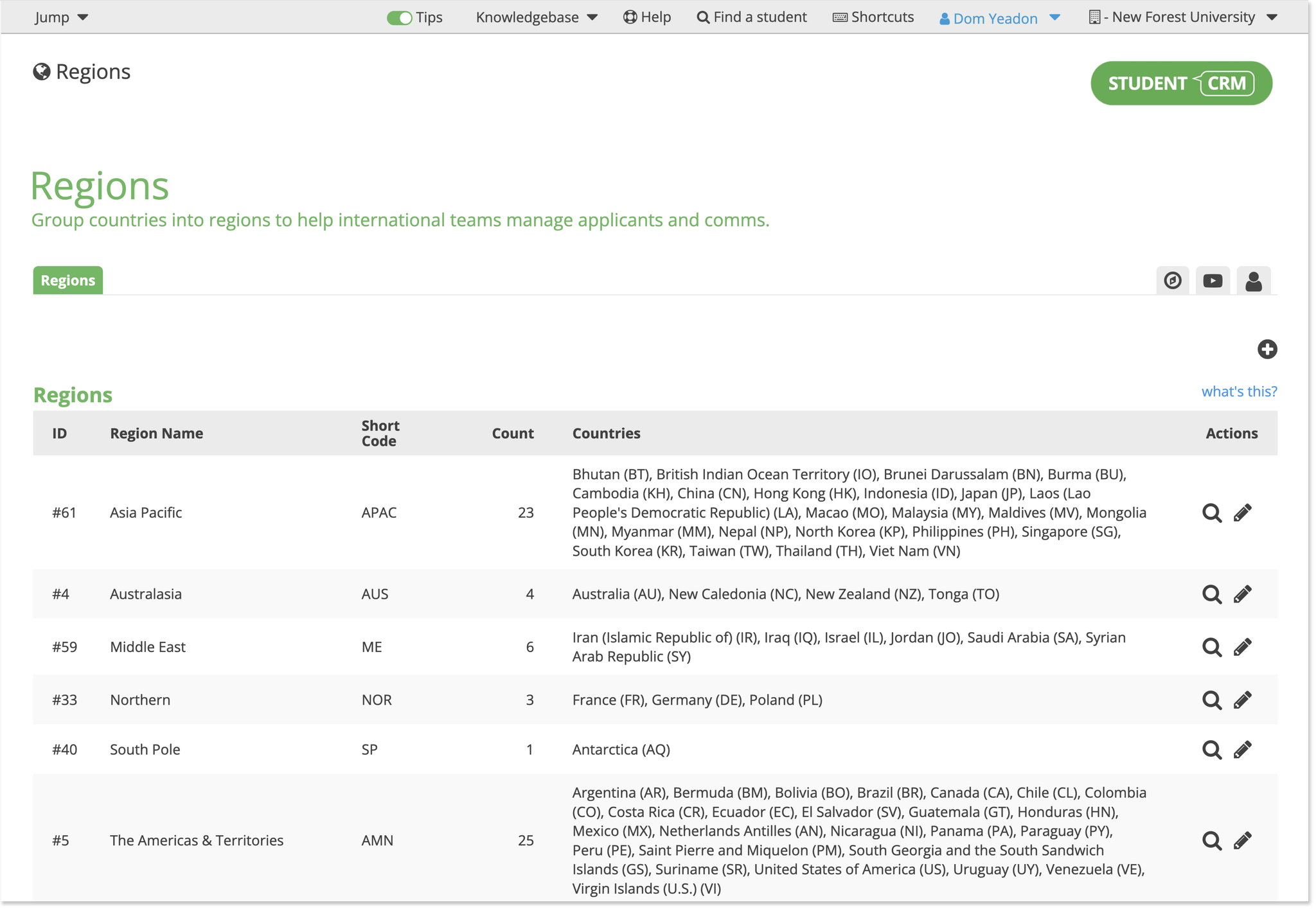Screen dimensions: 1316x909
Task: Click the Middle East region name
Action: [x=148, y=647]
